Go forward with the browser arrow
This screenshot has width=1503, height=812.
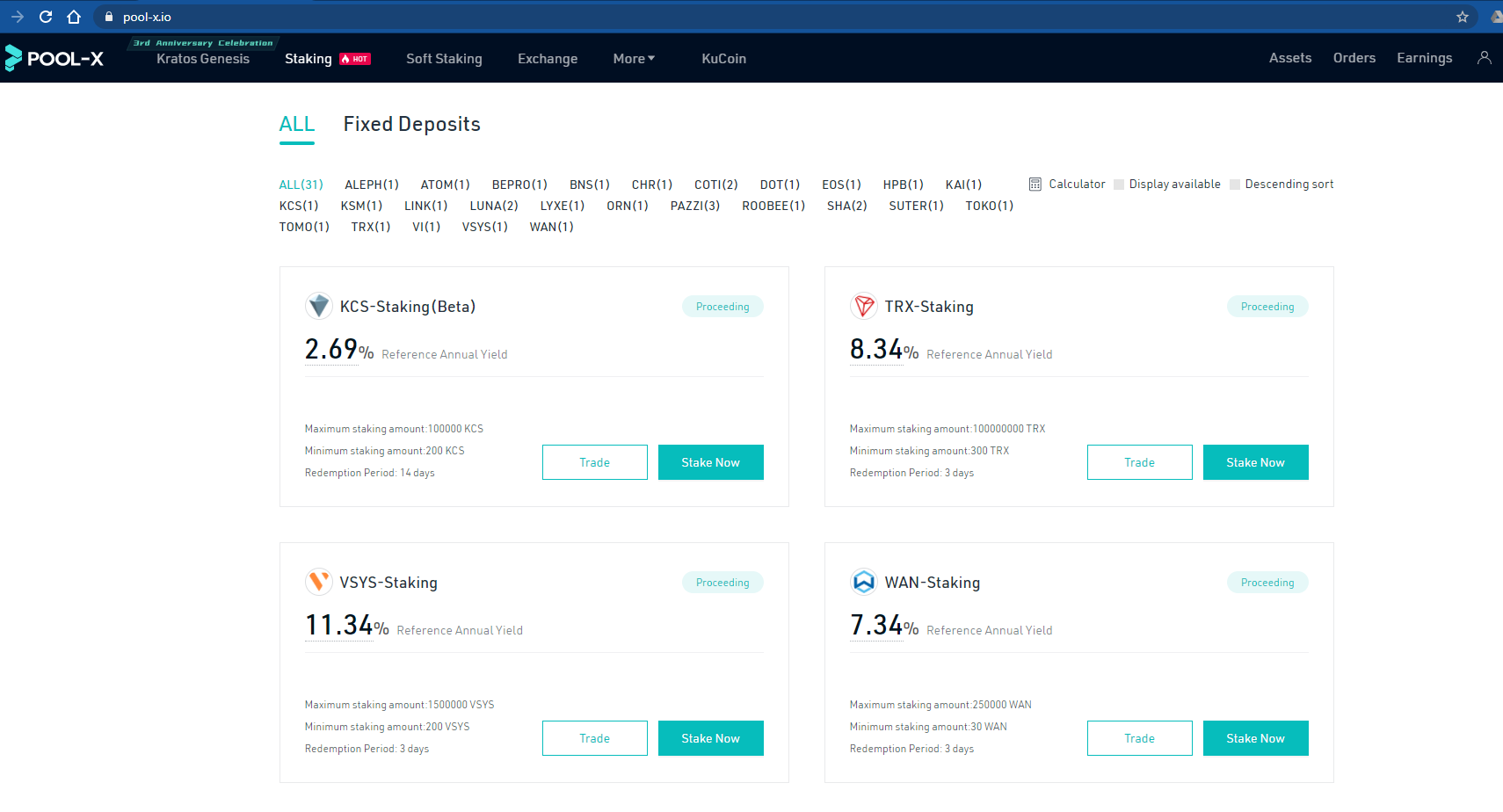pyautogui.click(x=18, y=17)
